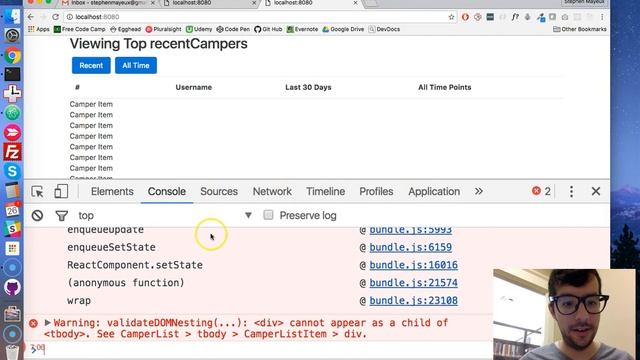Go back to the previous page

31,17
